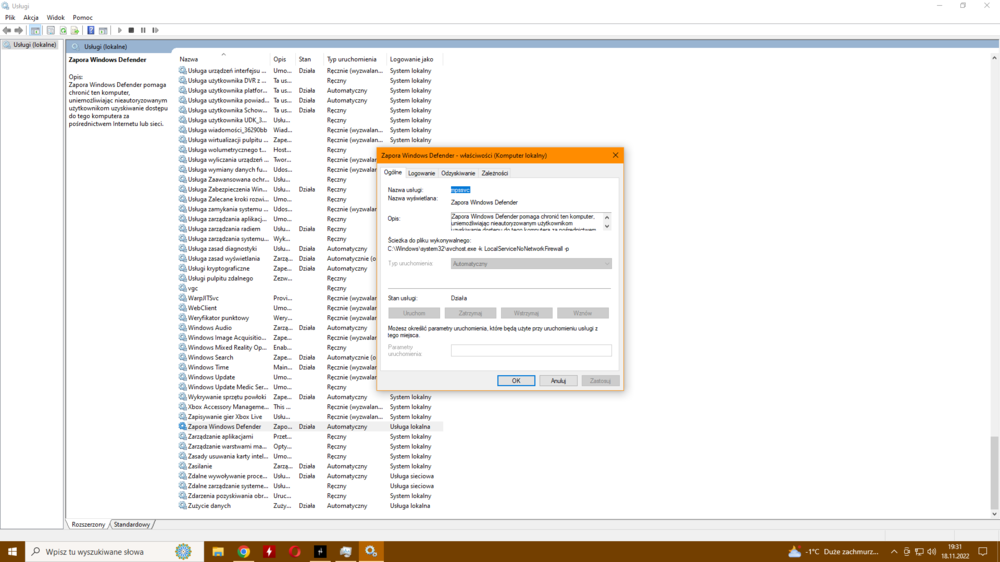Open the blue Help toolbar icon
Image resolution: width=1000 pixels, height=562 pixels.
(x=91, y=30)
